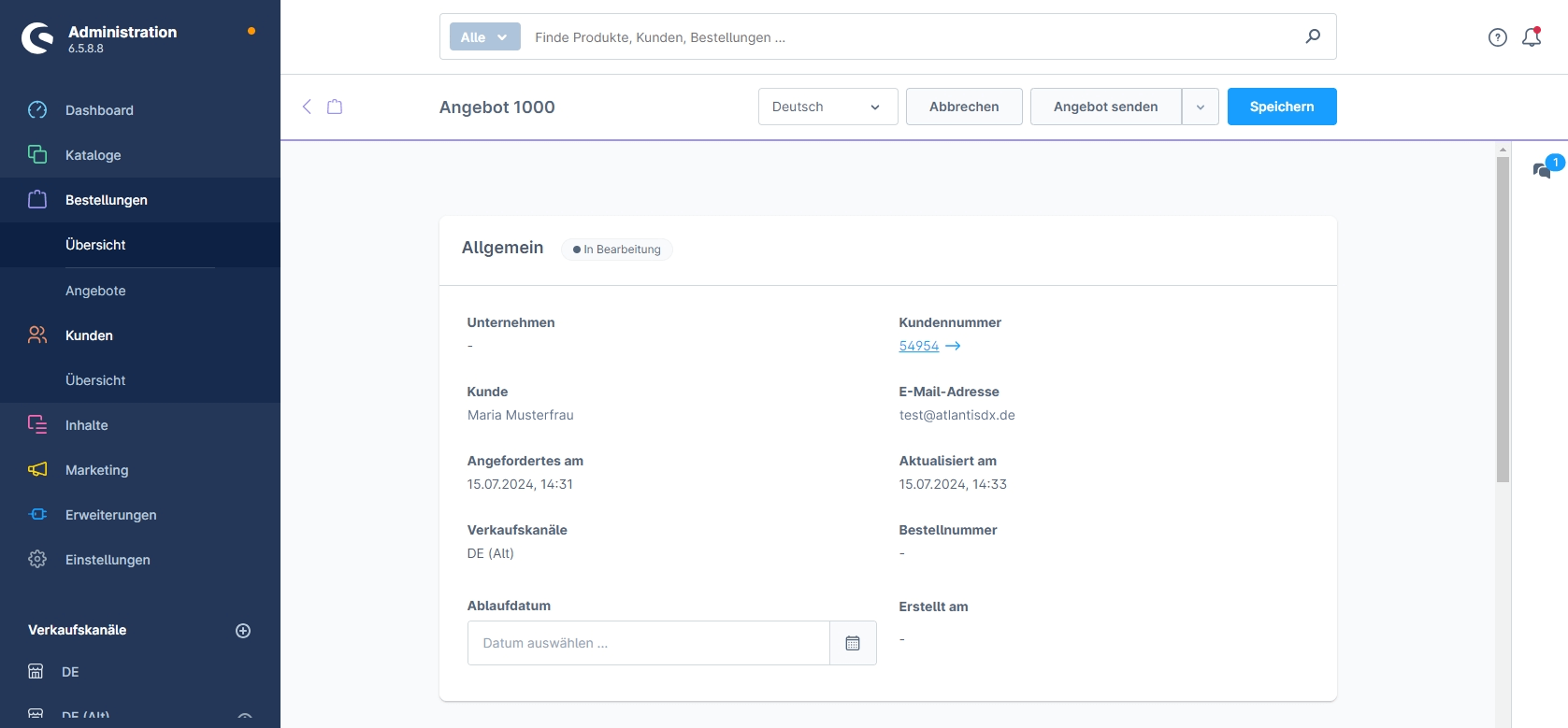Click the Einstellungen gear icon
This screenshot has height=728, width=1568.
click(37, 559)
